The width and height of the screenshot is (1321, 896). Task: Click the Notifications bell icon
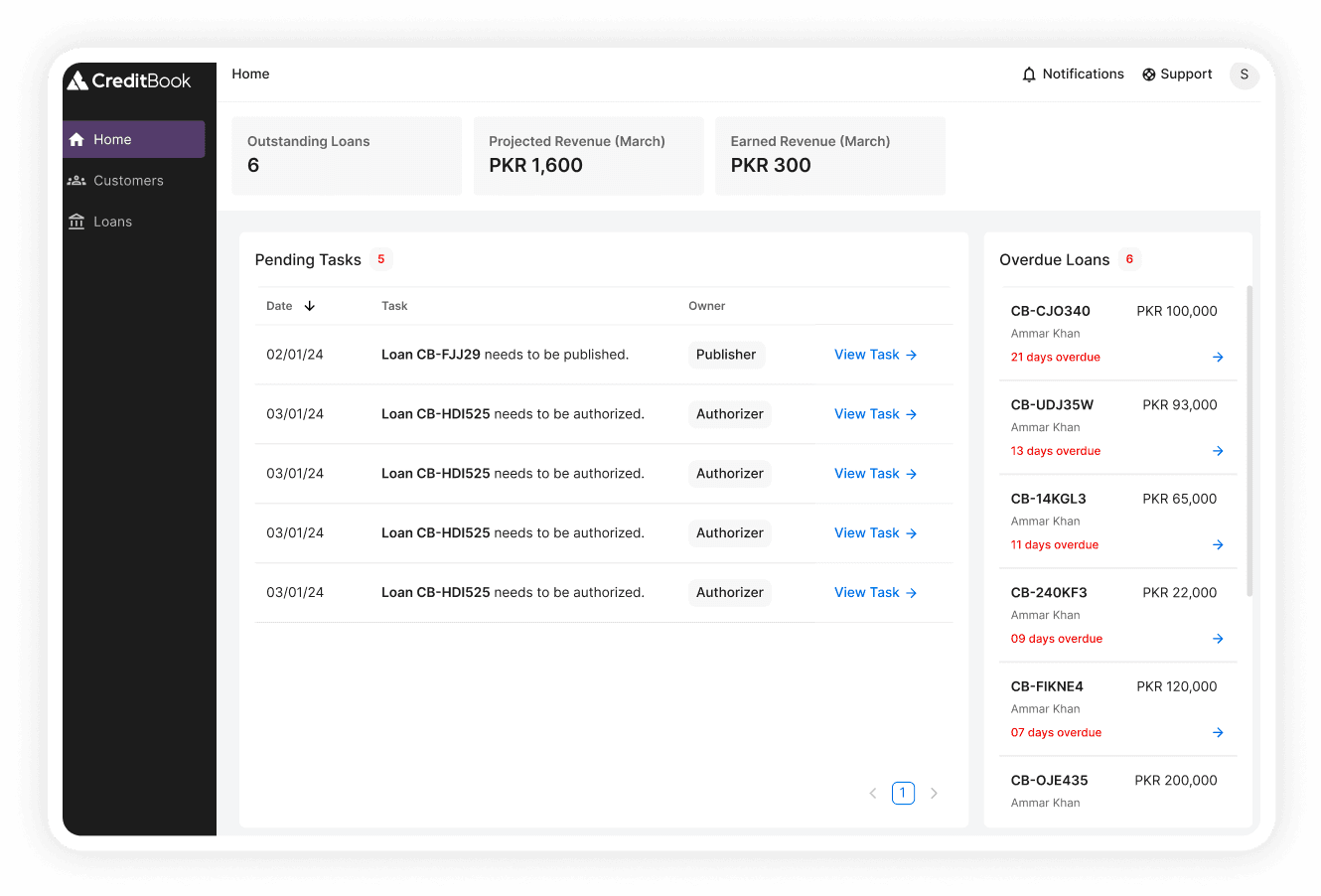(x=1029, y=74)
